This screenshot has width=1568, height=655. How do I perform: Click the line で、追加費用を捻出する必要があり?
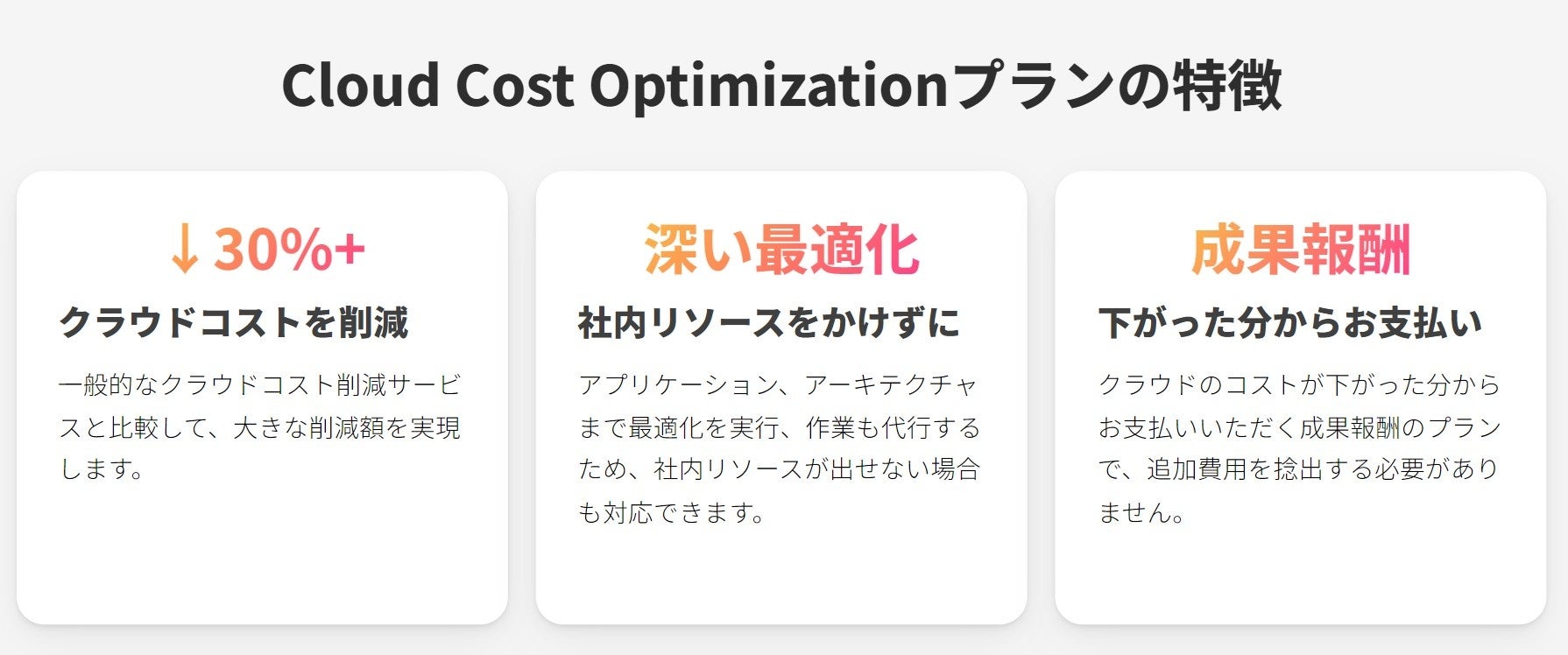[1300, 469]
